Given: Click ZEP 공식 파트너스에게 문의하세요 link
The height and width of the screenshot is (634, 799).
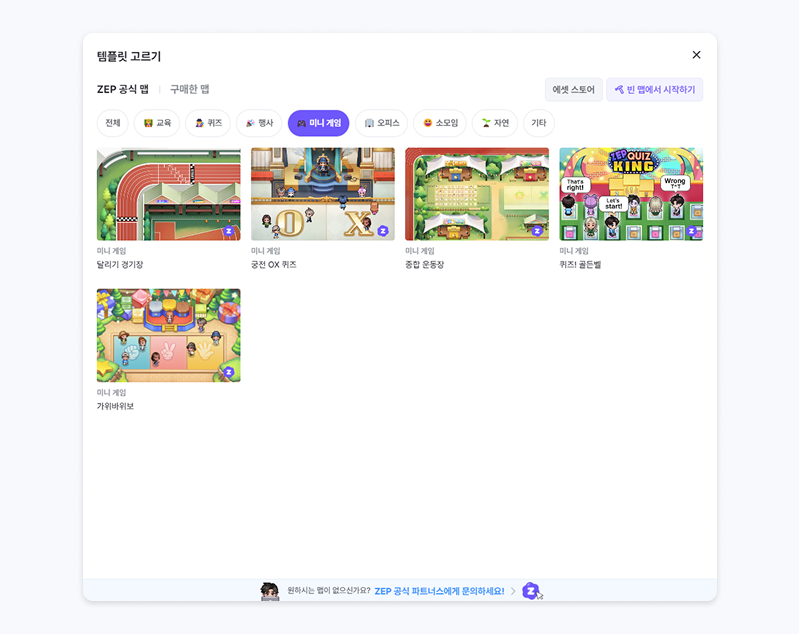Looking at the screenshot, I should [x=439, y=591].
